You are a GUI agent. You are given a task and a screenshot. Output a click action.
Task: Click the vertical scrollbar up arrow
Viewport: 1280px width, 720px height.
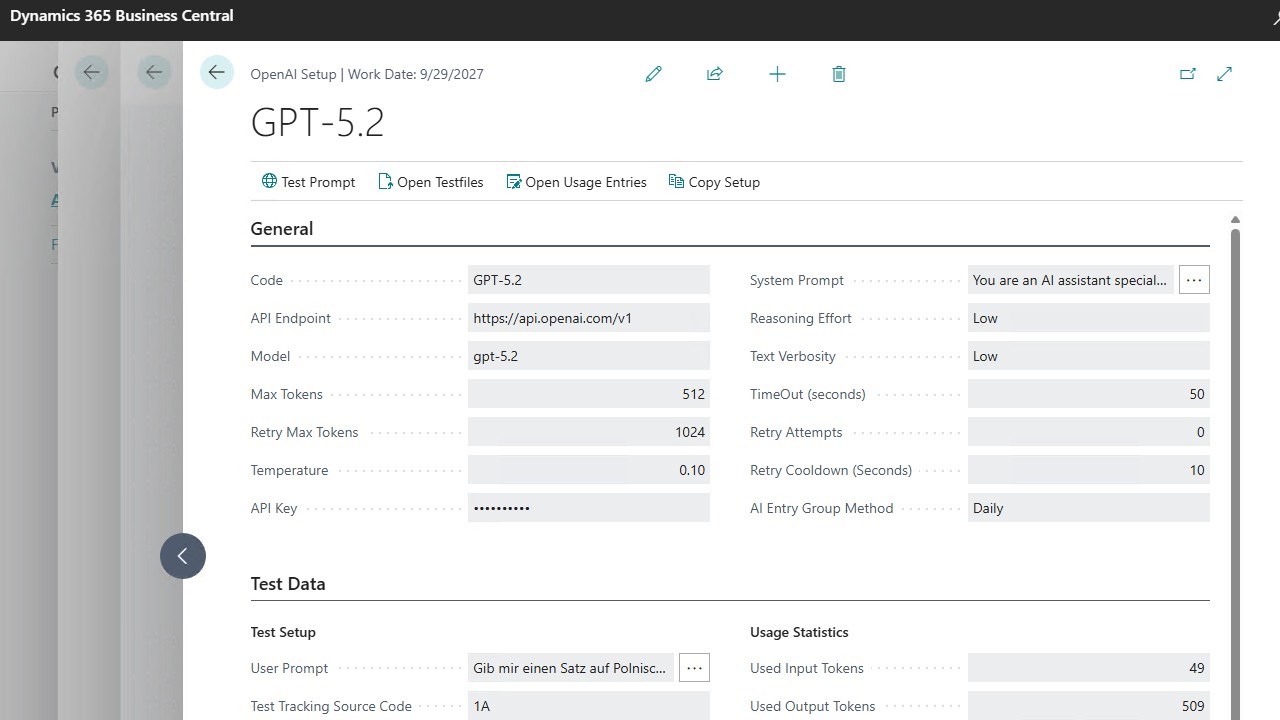1235,220
